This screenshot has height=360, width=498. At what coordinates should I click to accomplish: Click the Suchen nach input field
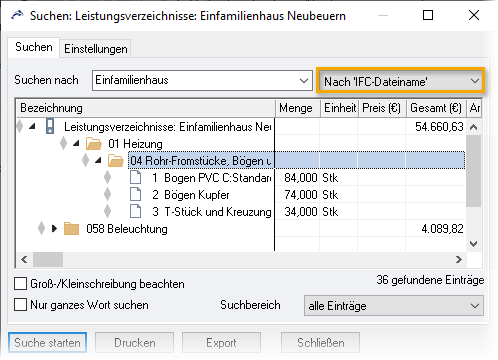coord(202,80)
